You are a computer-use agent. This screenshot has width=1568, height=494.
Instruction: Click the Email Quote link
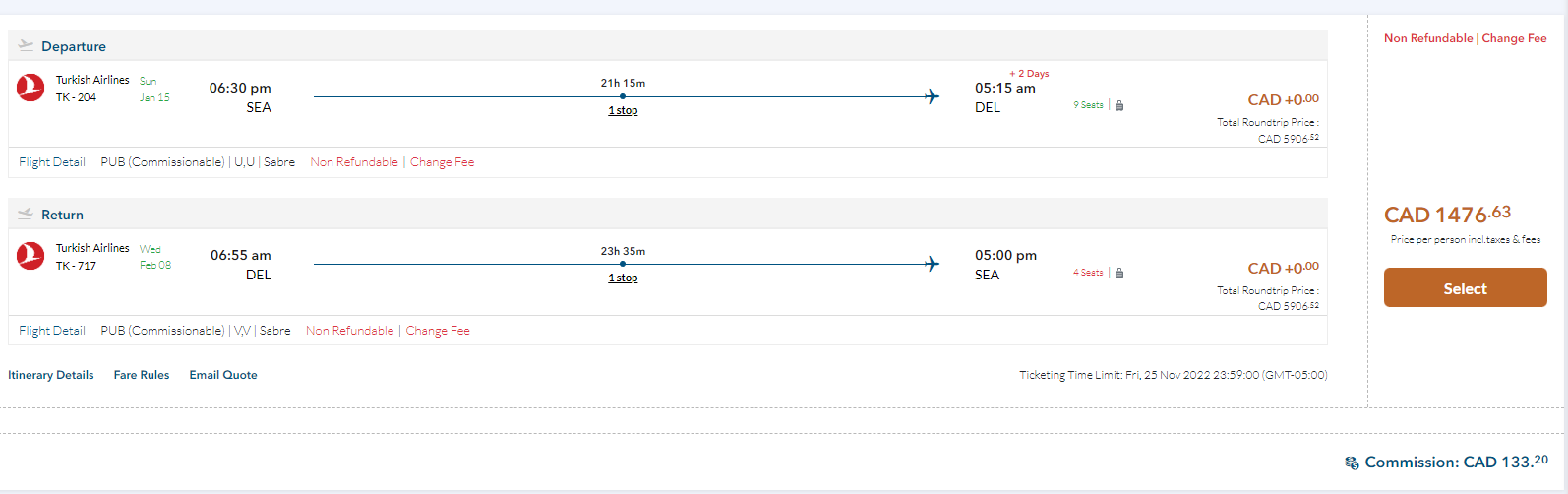223,375
